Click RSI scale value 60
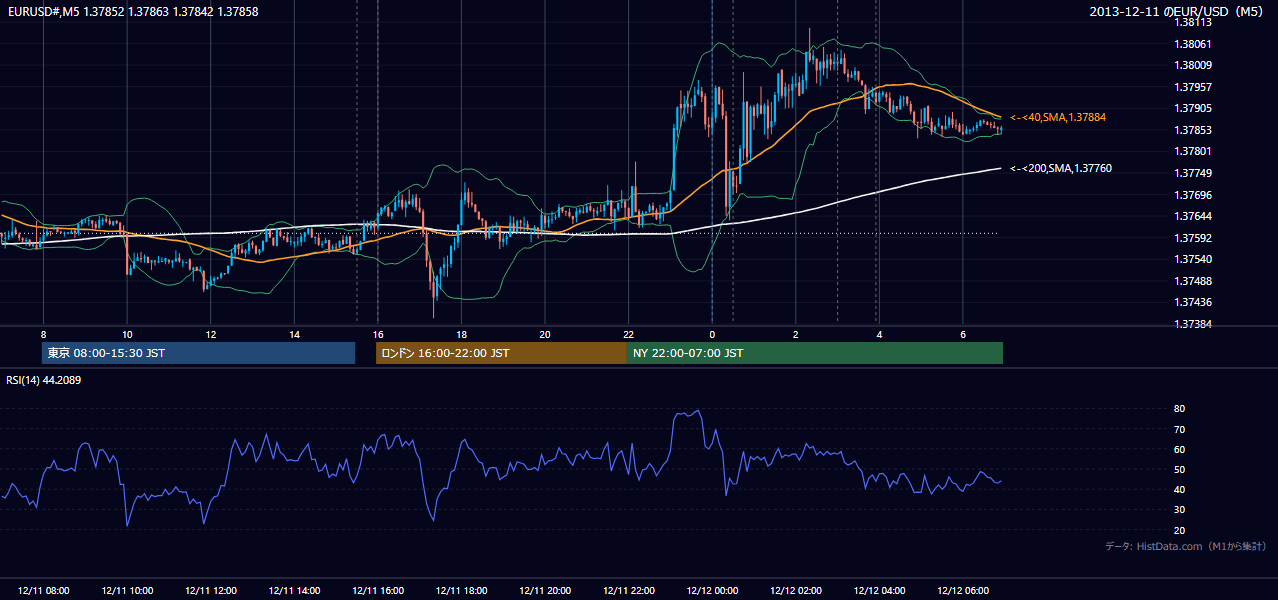 [x=1179, y=449]
